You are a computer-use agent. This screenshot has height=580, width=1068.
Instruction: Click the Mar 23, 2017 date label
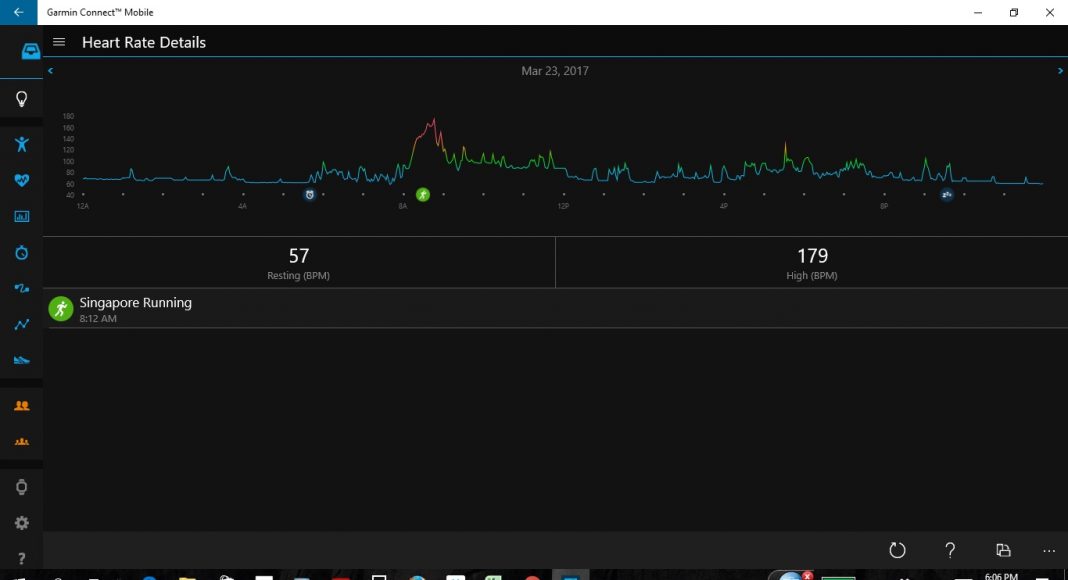coord(555,71)
